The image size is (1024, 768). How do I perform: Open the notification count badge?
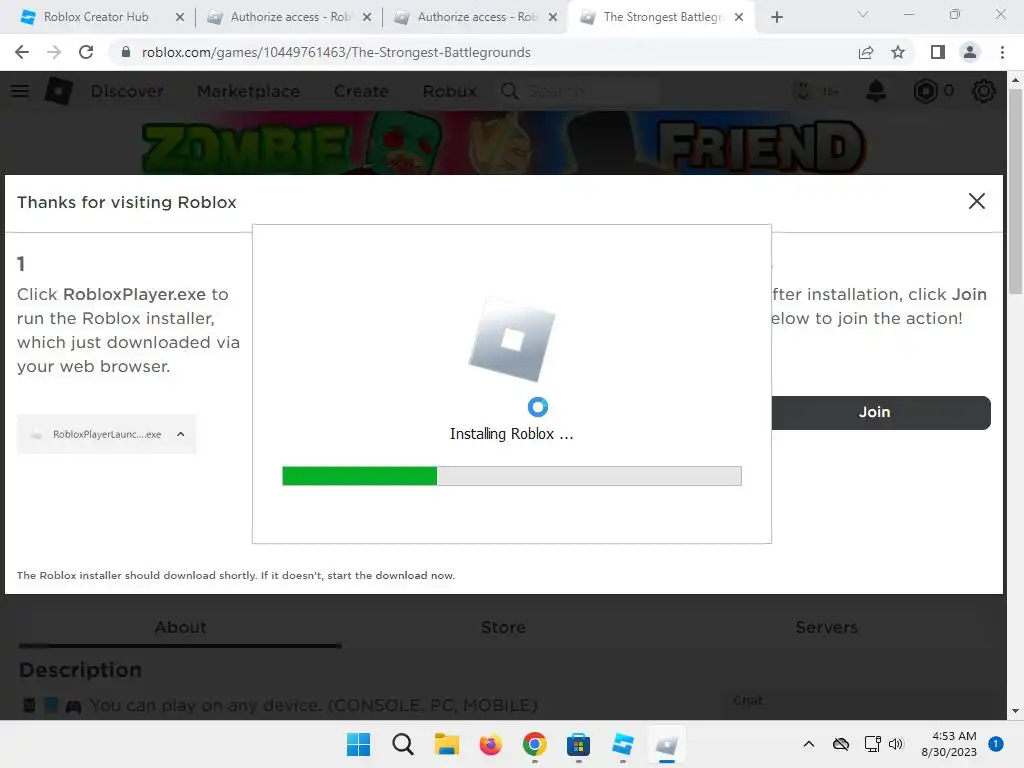tap(996, 744)
